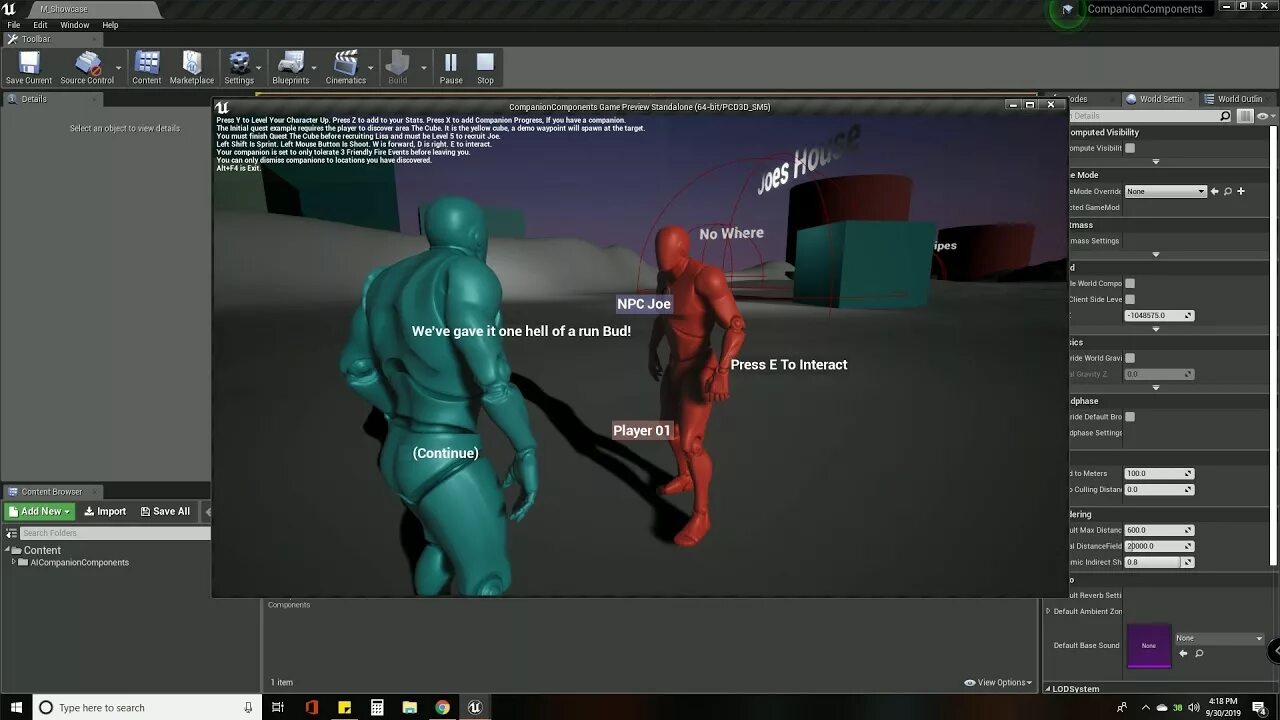The image size is (1280, 720).
Task: Launch Cinematics from the toolbar
Action: 345,64
